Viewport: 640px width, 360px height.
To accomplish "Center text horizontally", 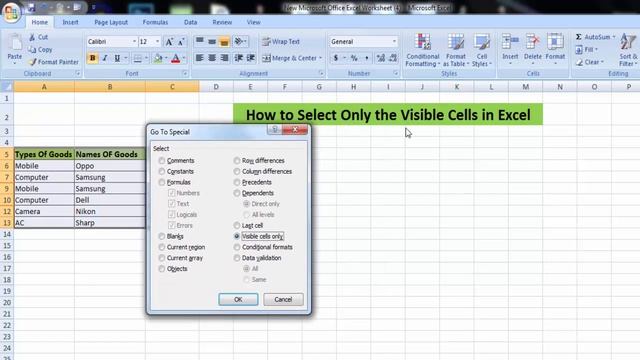I will coord(212,58).
